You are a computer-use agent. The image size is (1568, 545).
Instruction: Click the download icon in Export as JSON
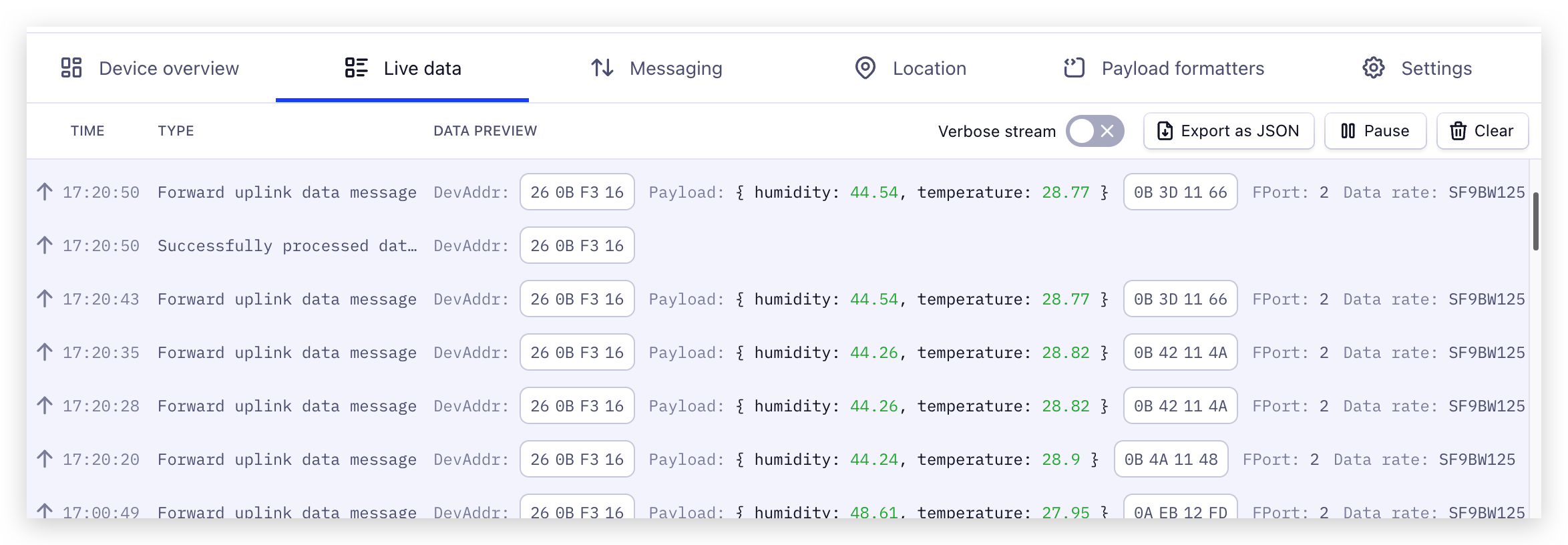(x=1165, y=131)
